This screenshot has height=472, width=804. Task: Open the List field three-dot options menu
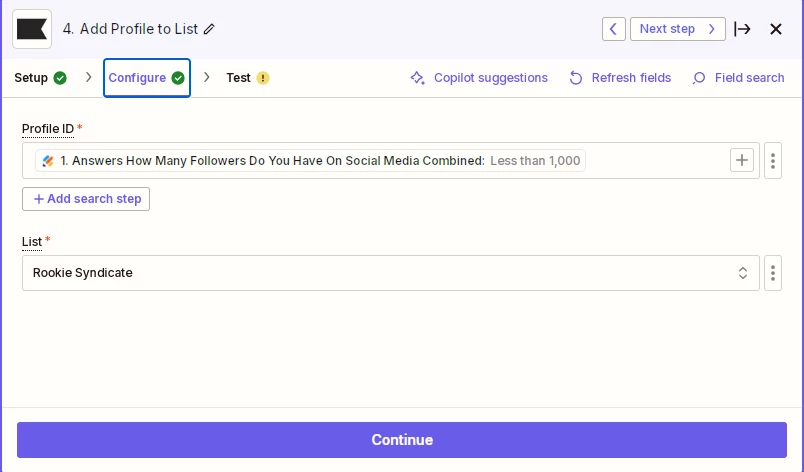(773, 273)
